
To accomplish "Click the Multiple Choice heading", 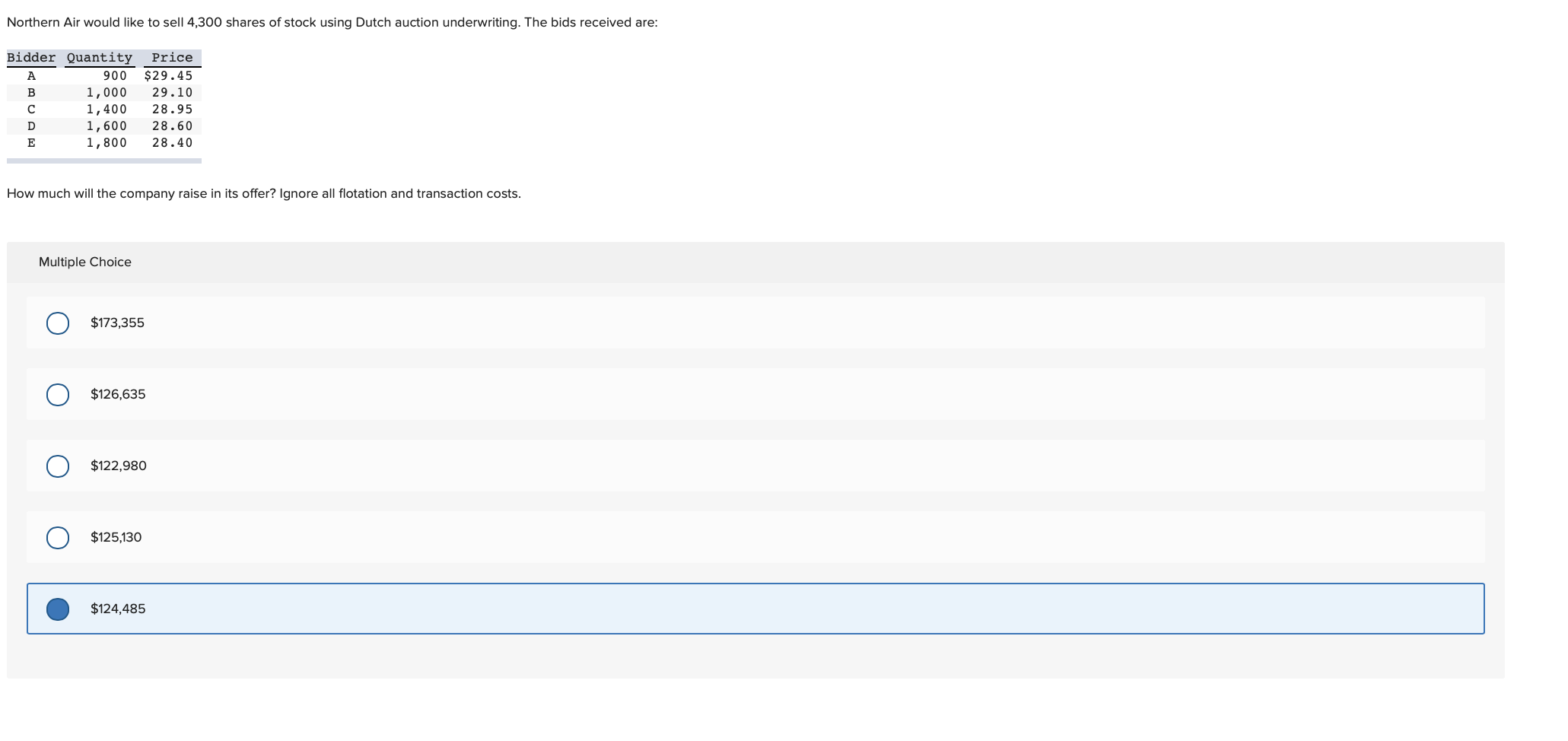I will tap(85, 262).
